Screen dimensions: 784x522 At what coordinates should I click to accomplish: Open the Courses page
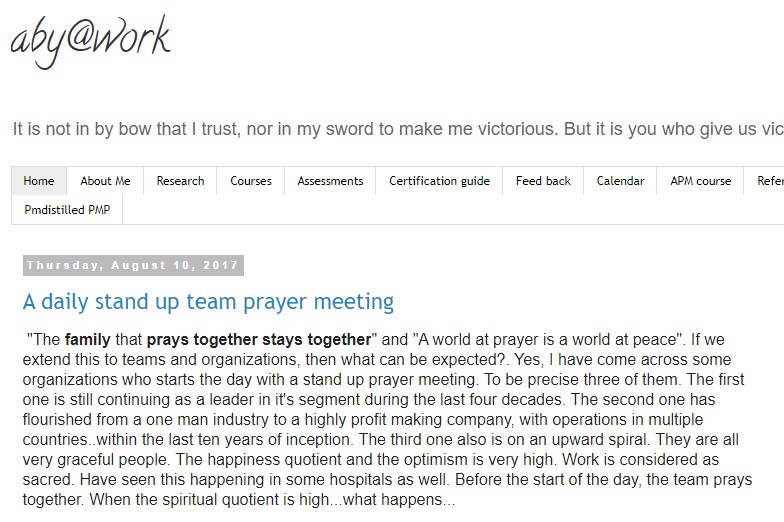(x=251, y=181)
